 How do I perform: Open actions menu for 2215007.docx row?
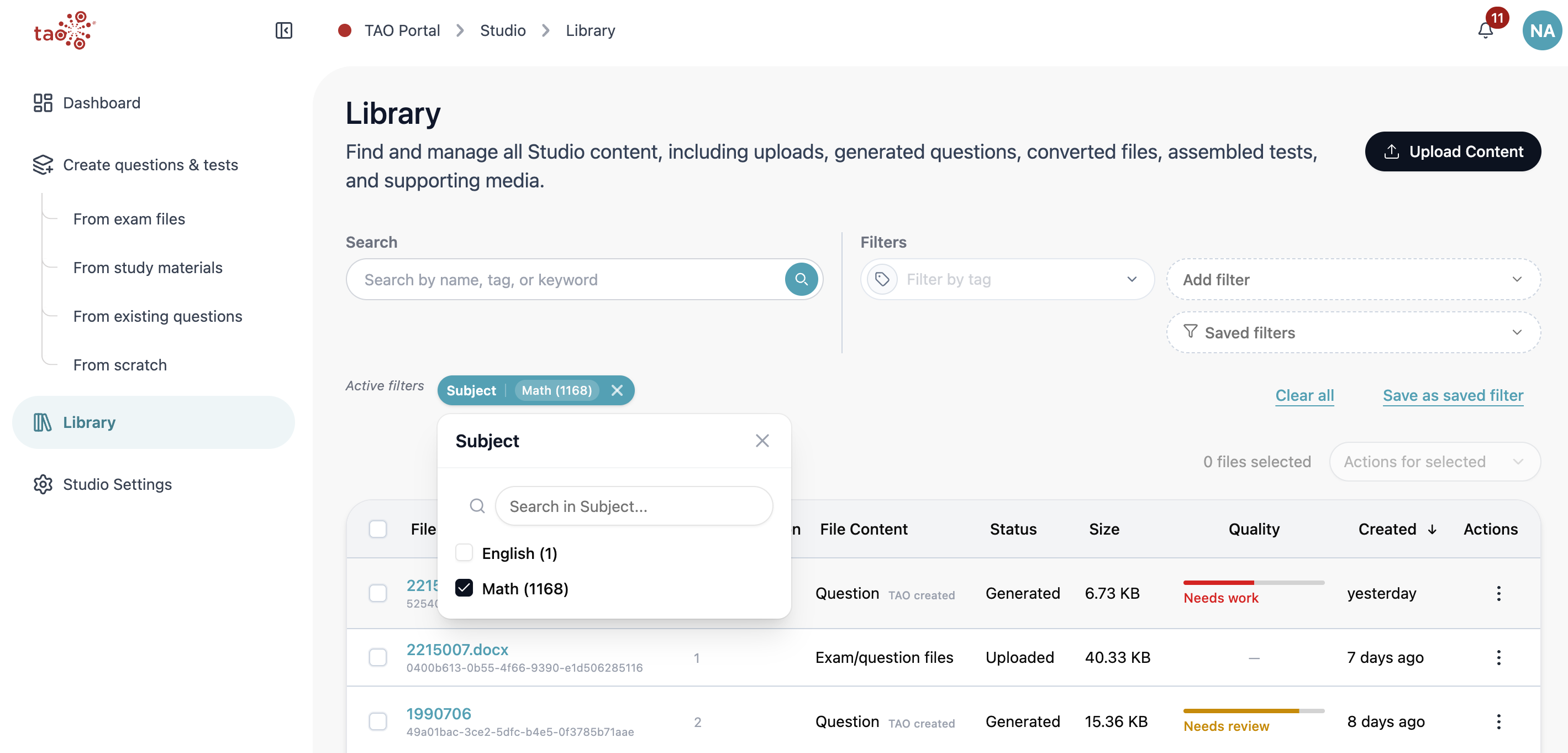coord(1498,657)
